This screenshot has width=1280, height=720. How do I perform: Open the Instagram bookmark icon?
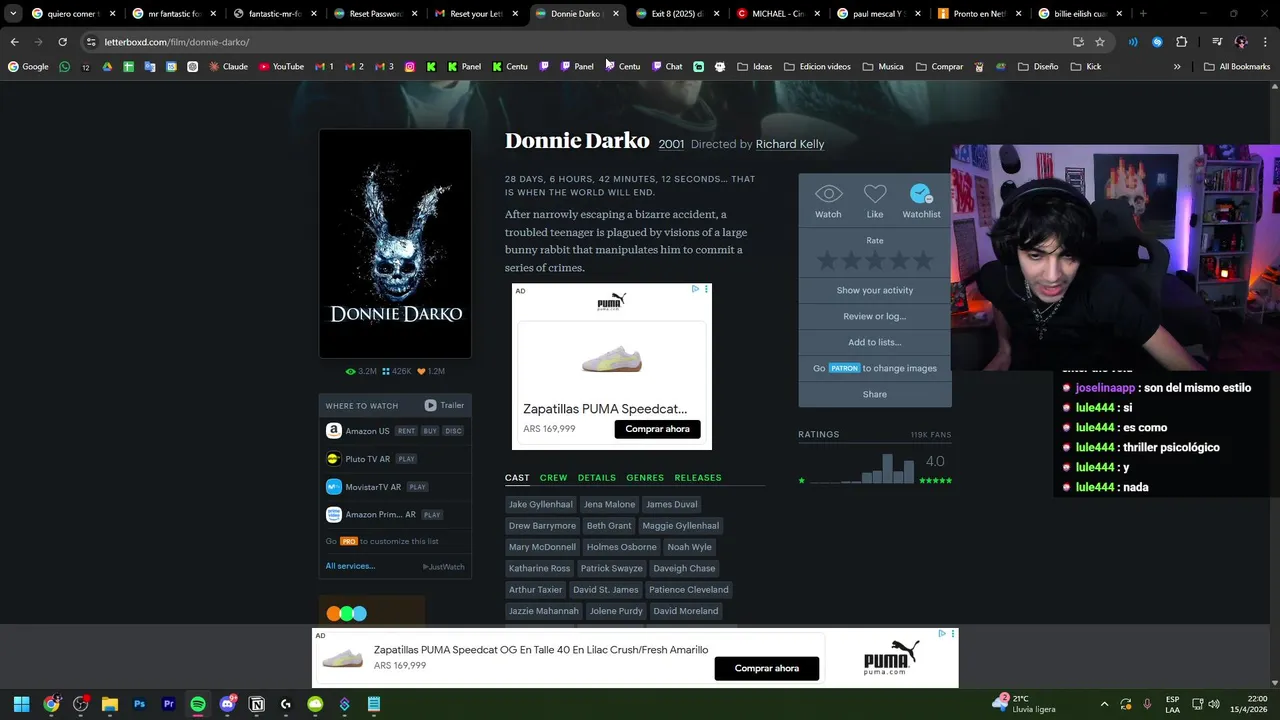click(x=411, y=67)
